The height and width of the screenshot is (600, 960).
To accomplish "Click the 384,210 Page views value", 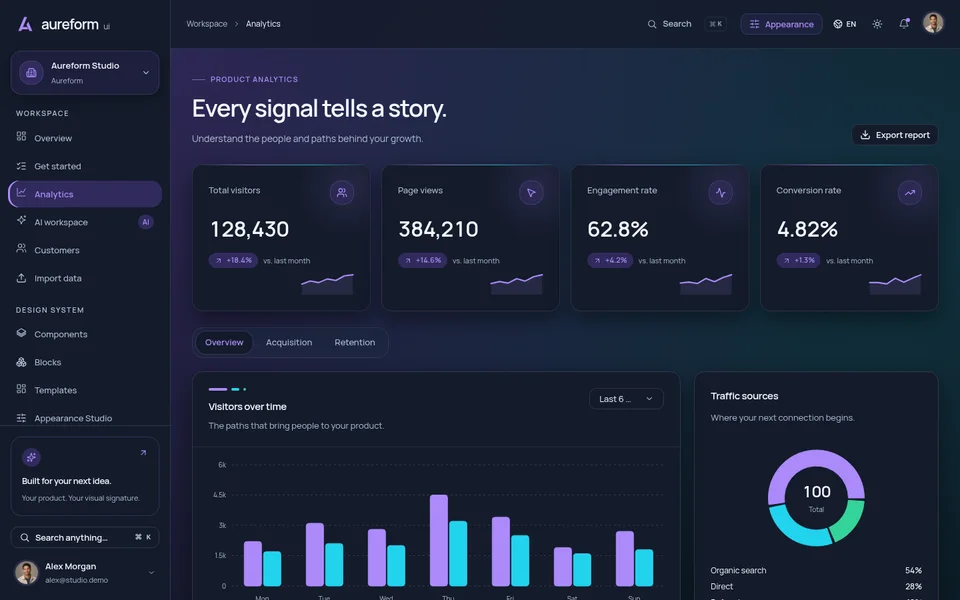I will pos(438,229).
